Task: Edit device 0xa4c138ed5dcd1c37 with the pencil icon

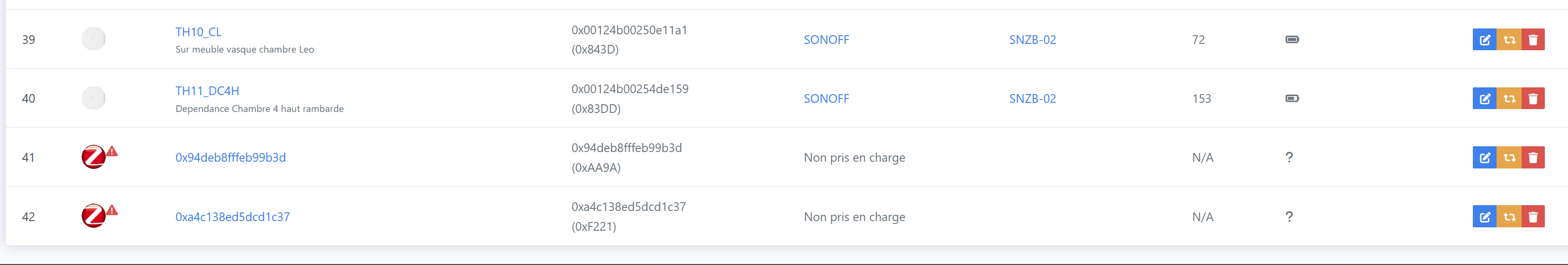Action: click(1484, 216)
